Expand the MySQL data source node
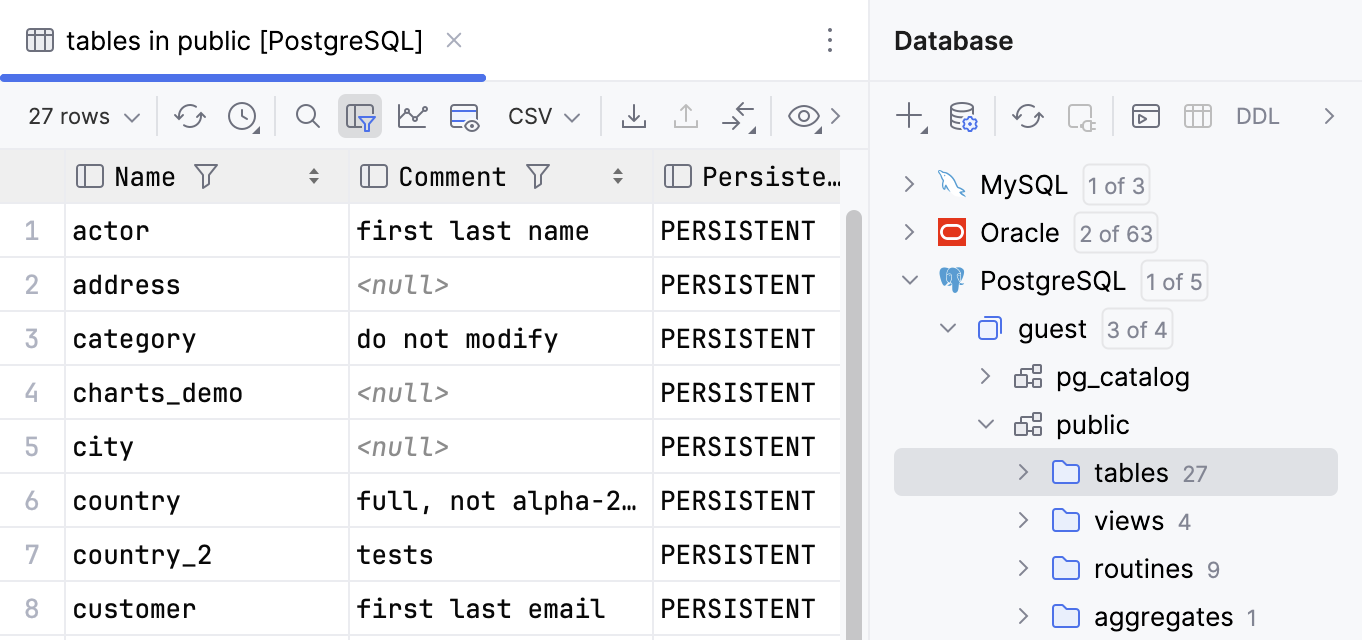Viewport: 1362px width, 640px height. coord(909,184)
